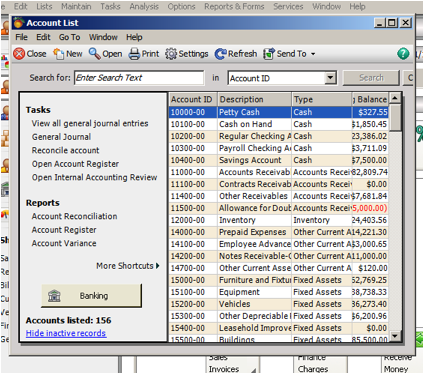The image size is (424, 374).
Task: Expand More Shortcuts arrow
Action: (158, 266)
